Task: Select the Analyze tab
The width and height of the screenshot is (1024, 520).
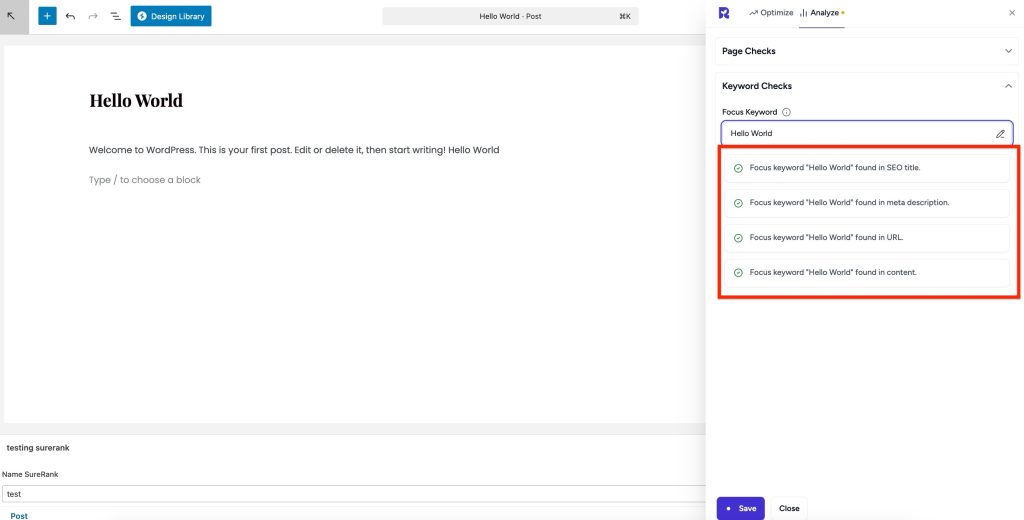Action: click(x=820, y=13)
